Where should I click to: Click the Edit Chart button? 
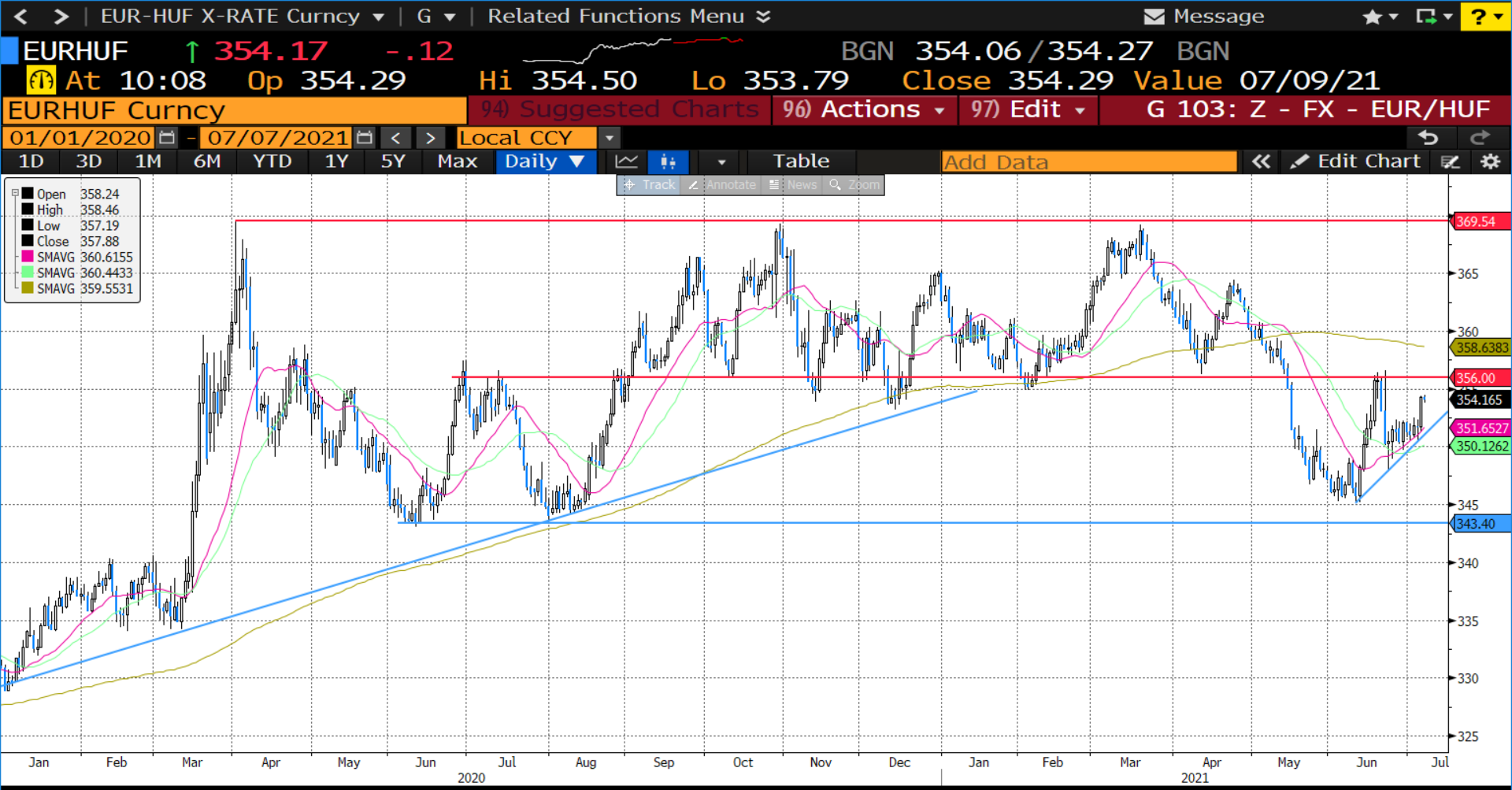[x=1356, y=161]
